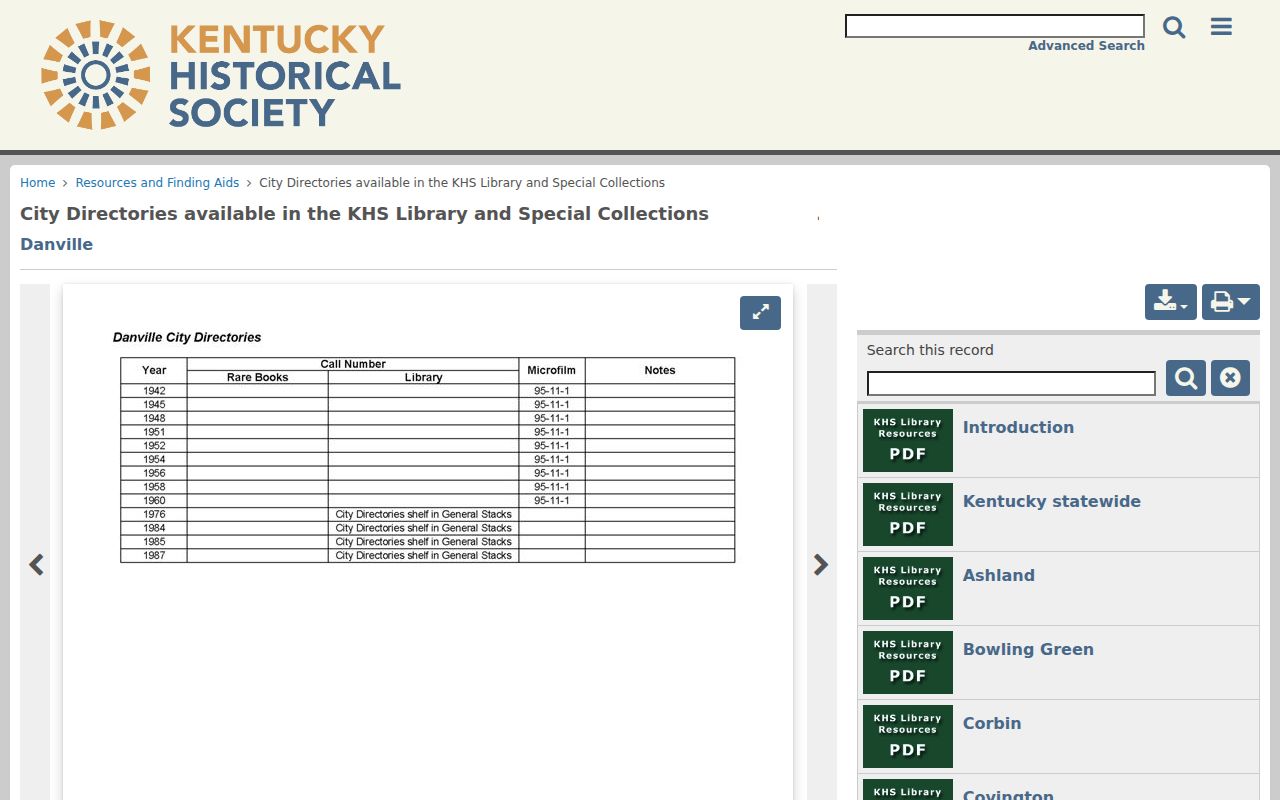
Task: Clear the record search field
Action: (1230, 378)
